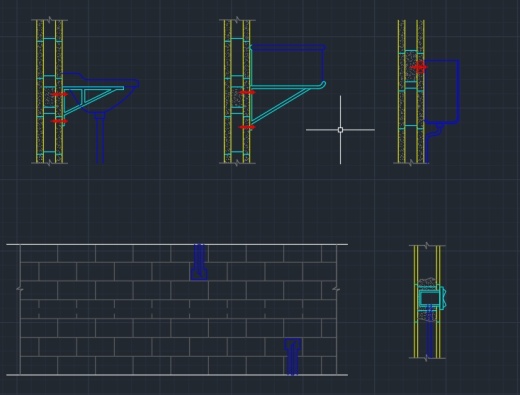Click the crosshair cursor pickbox

[x=340, y=130]
